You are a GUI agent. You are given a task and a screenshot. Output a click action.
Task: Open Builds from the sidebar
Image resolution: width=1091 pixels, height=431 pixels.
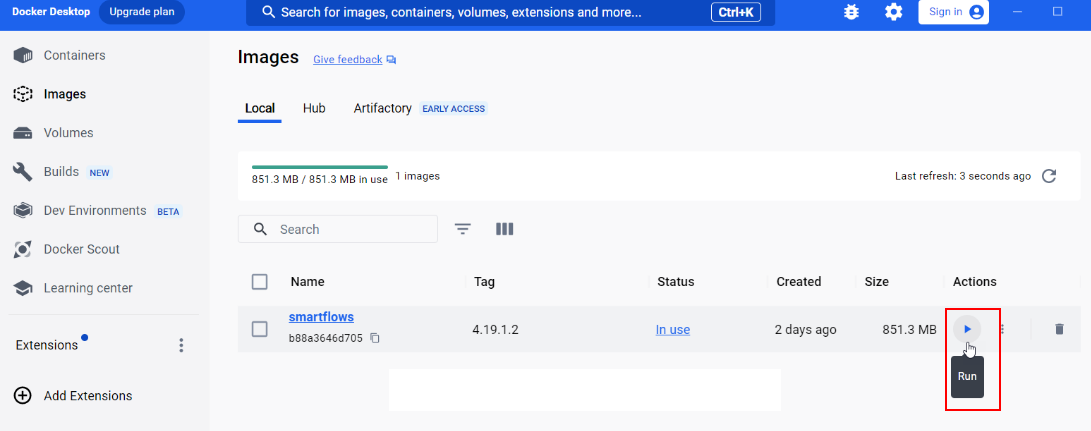coord(61,171)
